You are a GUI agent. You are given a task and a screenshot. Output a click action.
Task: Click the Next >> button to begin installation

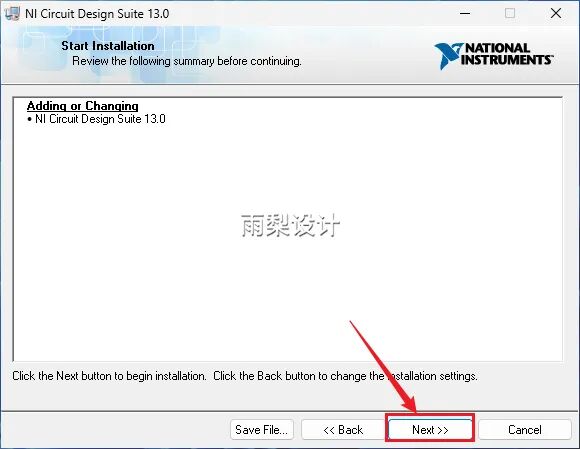430,429
